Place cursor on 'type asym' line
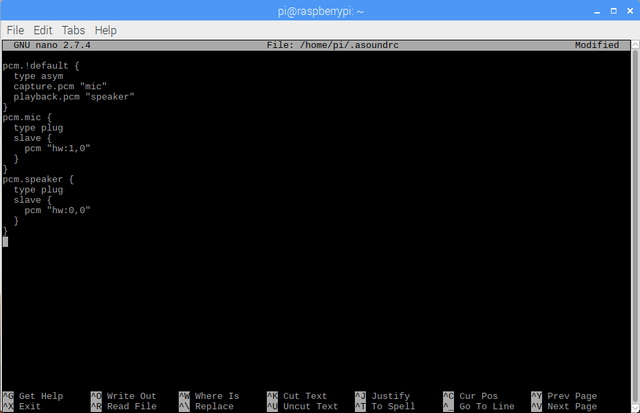The width and height of the screenshot is (640, 413). (x=38, y=76)
